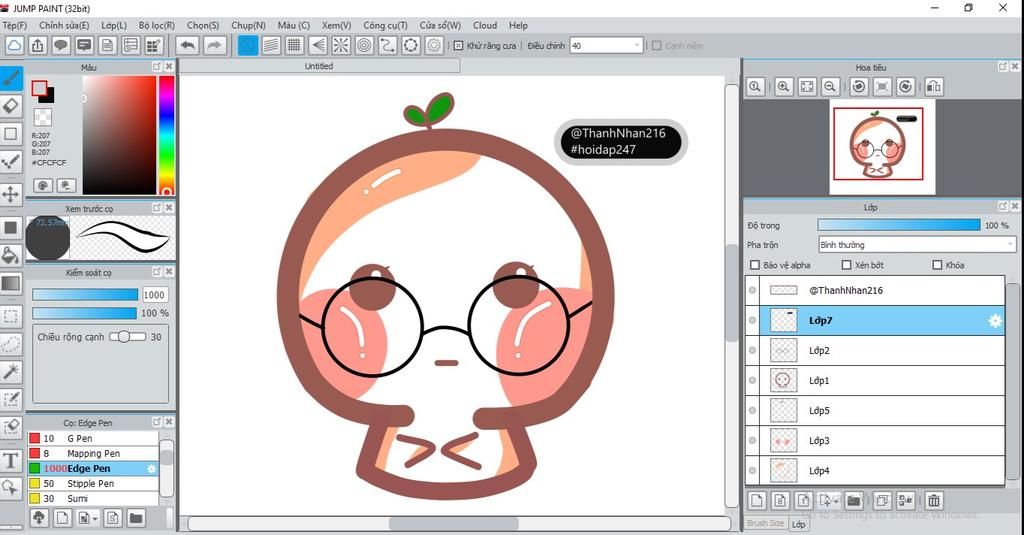Open the Pha trộn blending dropdown
The image size is (1024, 535).
(x=917, y=245)
